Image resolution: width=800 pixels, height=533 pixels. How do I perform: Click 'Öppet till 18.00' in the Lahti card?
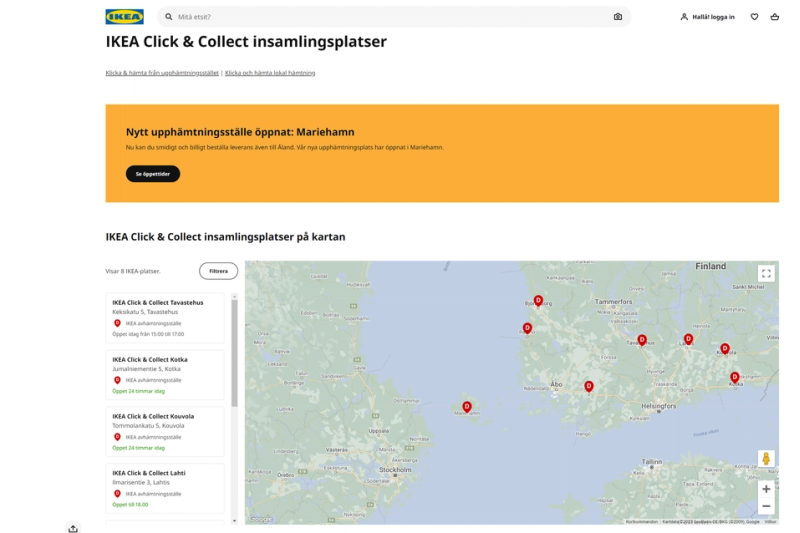130,504
